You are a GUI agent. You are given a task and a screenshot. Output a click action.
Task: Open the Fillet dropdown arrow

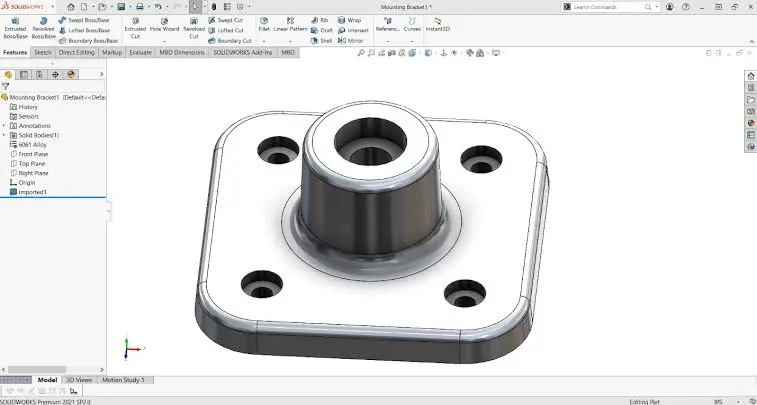click(264, 40)
